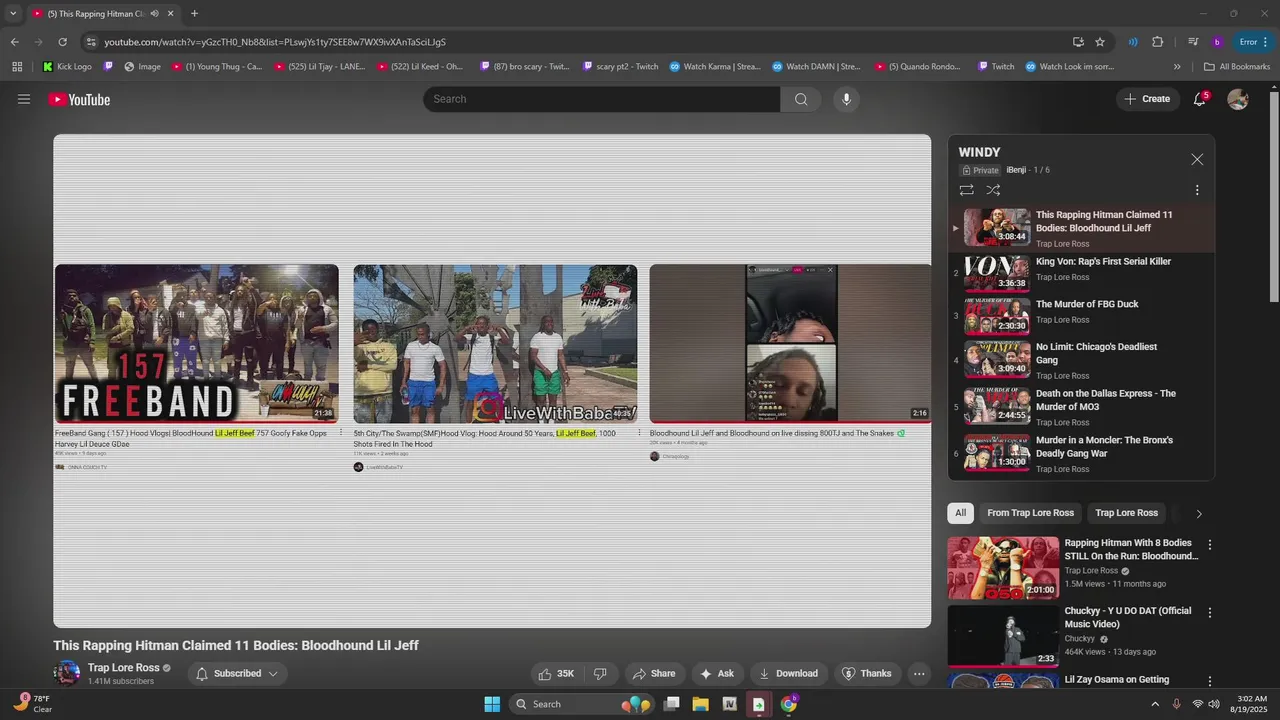
Task: Click the address bar URL
Action: [x=275, y=42]
